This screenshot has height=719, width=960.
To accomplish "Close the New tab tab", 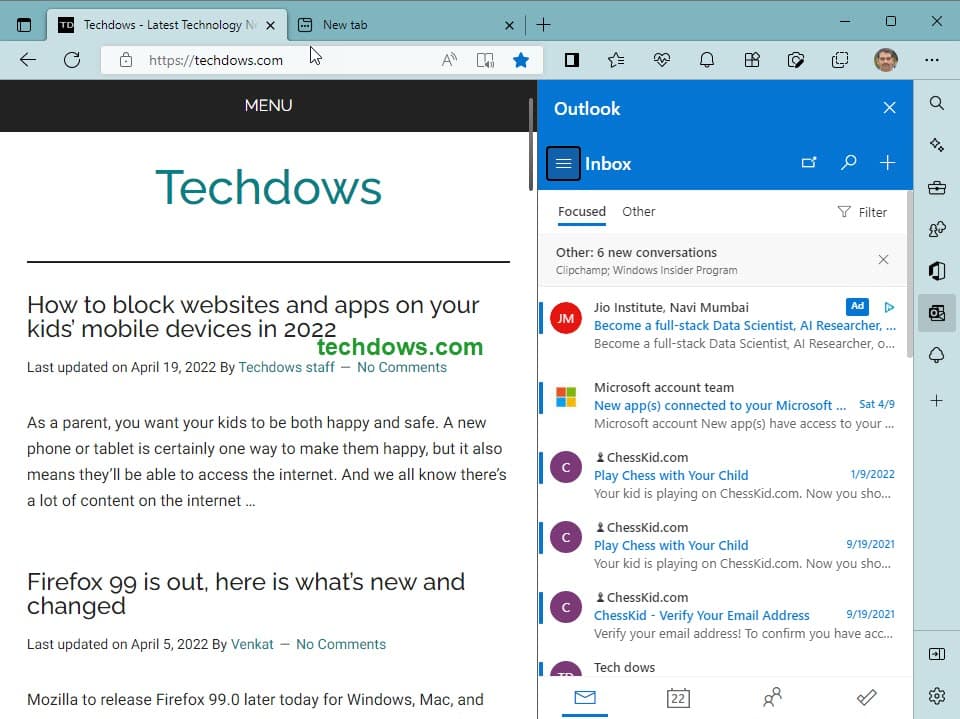I will 509,25.
